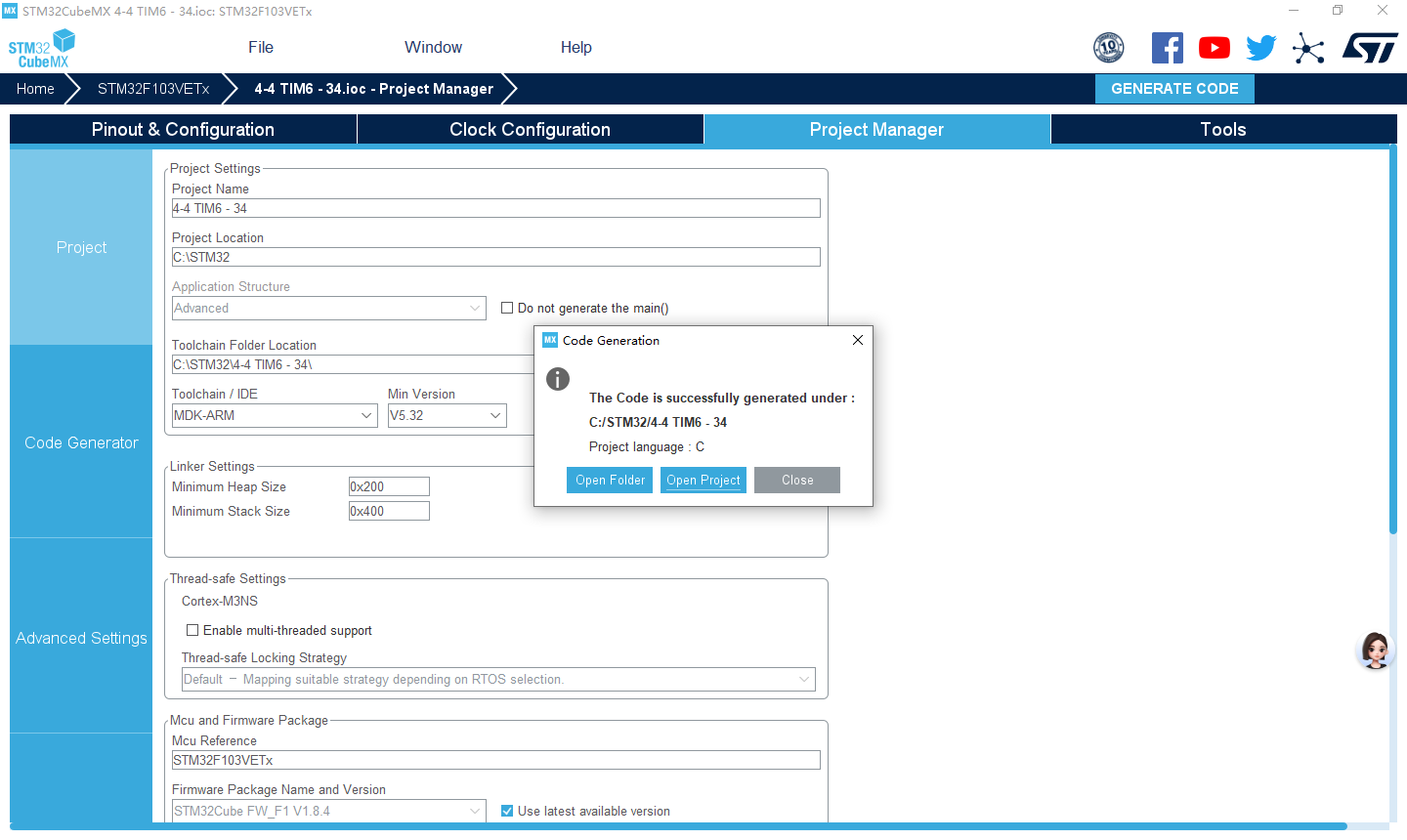
Task: Open the File menu
Action: 261,47
